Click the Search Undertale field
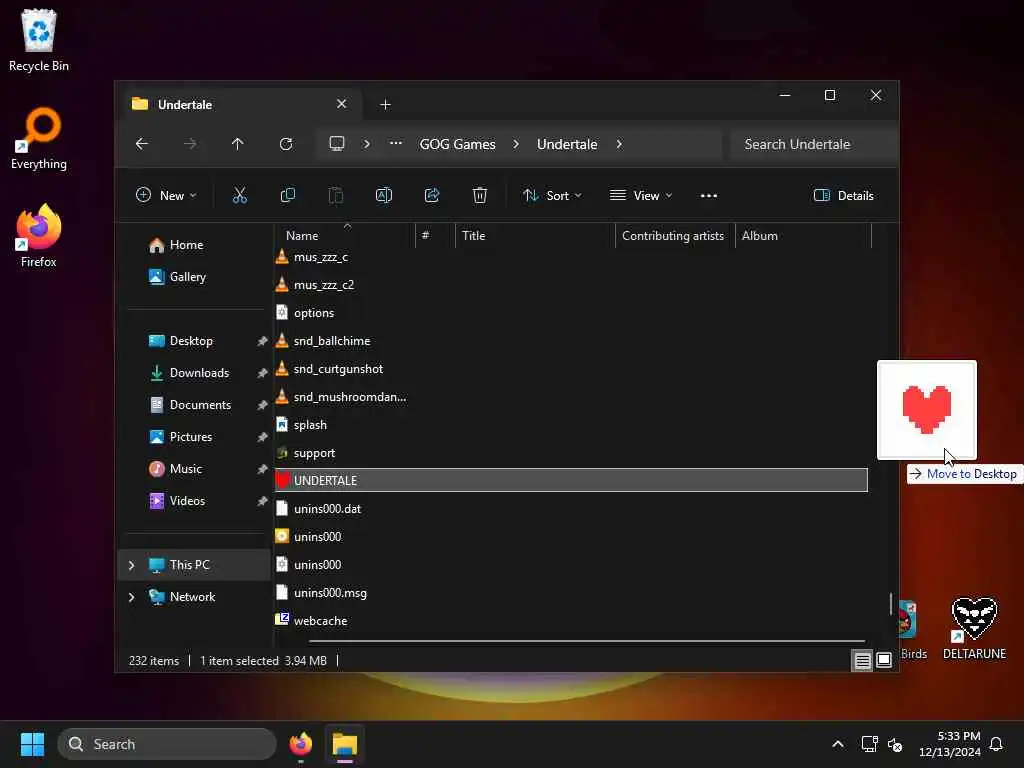The image size is (1024, 768). tap(813, 144)
